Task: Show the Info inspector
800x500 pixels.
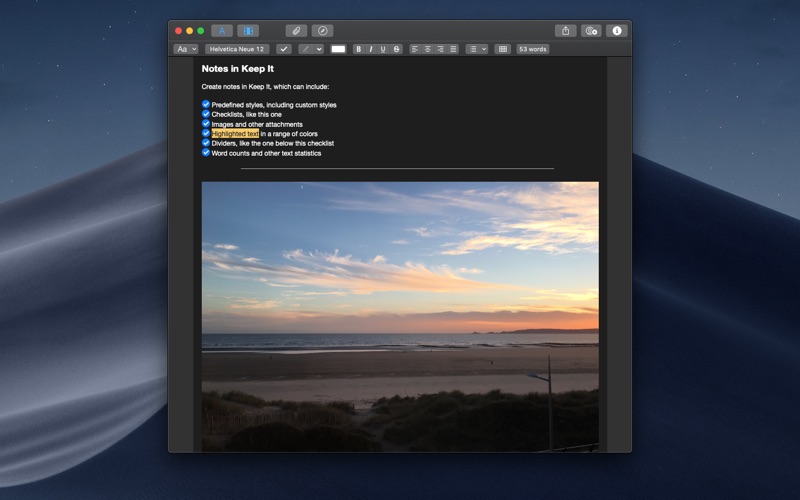Action: click(x=617, y=31)
